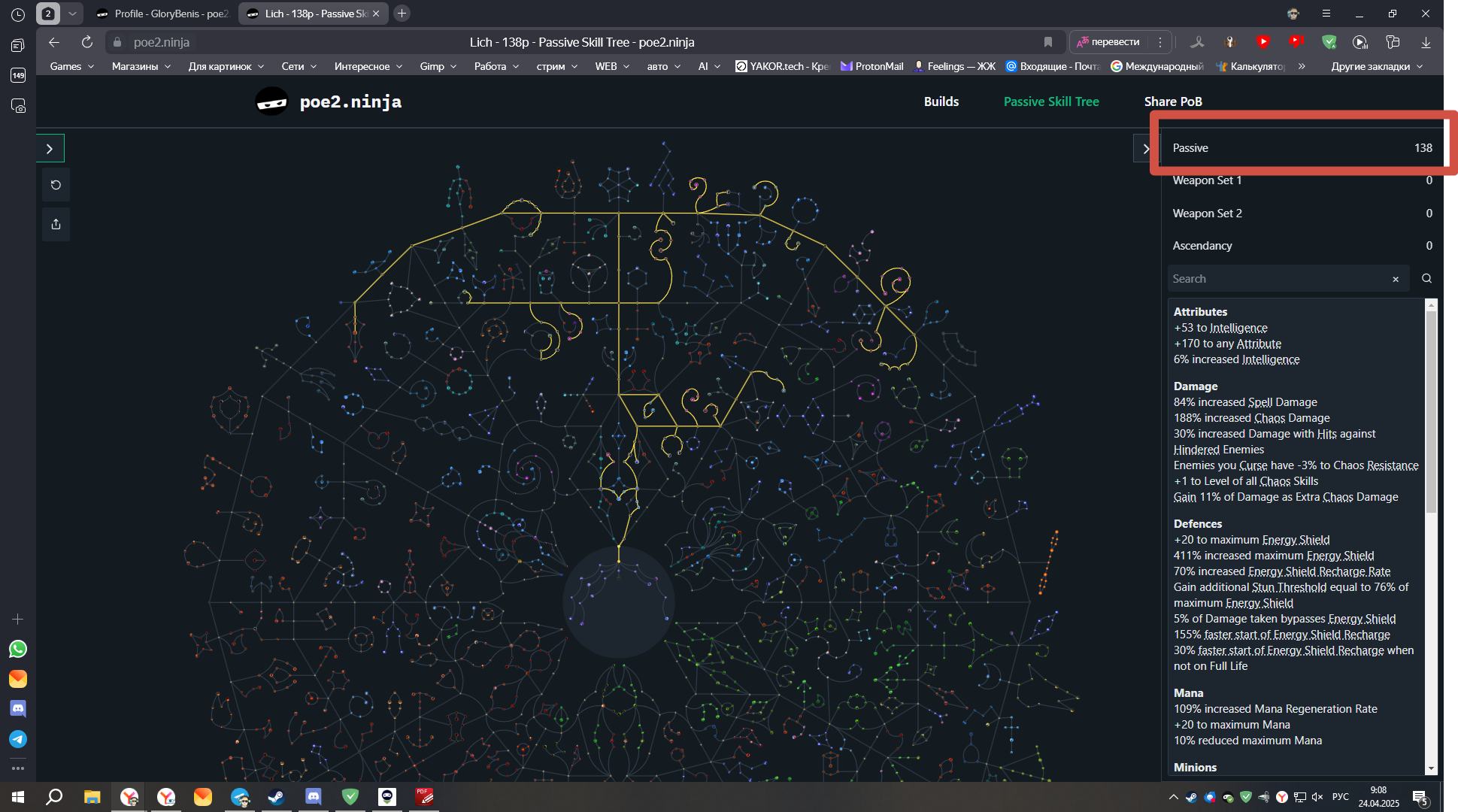Open the ProtonMail bookmark

click(x=871, y=66)
